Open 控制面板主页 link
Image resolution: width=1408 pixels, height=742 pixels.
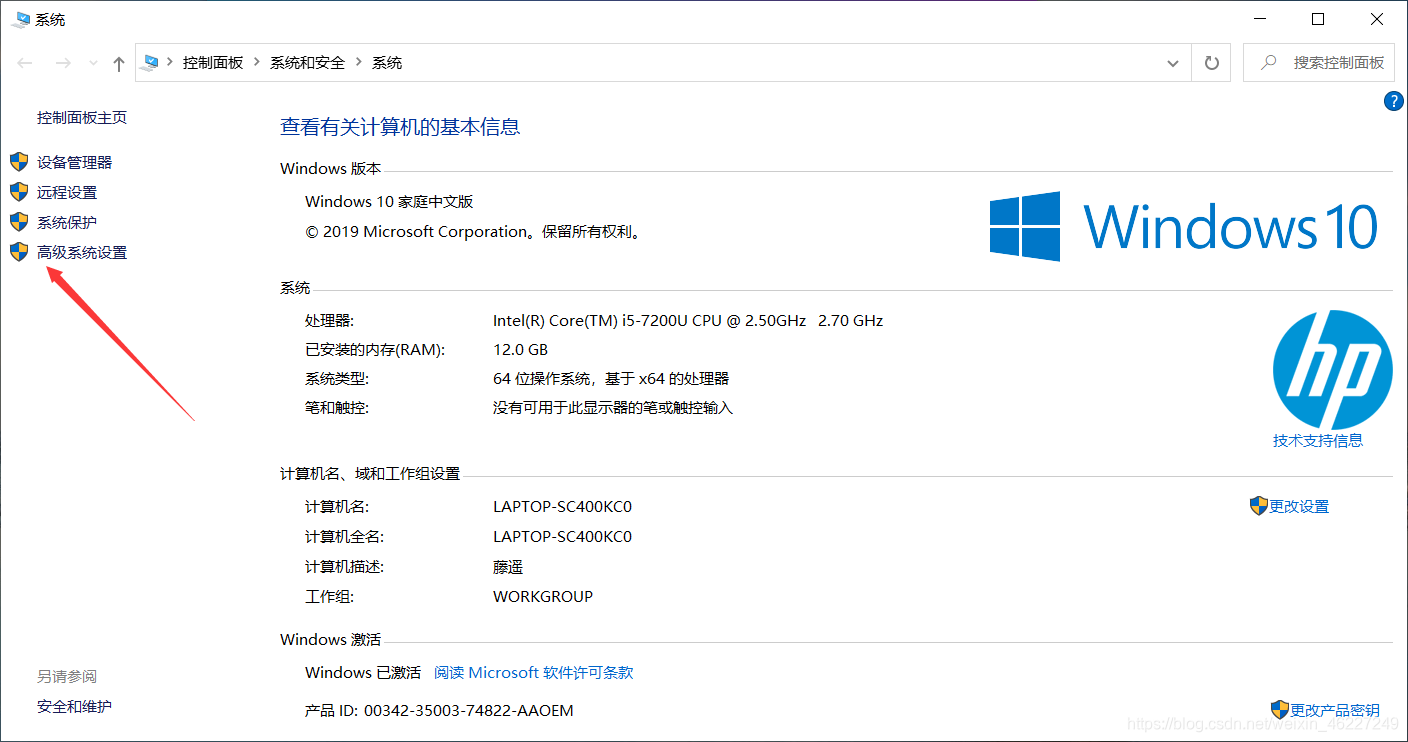[x=82, y=117]
